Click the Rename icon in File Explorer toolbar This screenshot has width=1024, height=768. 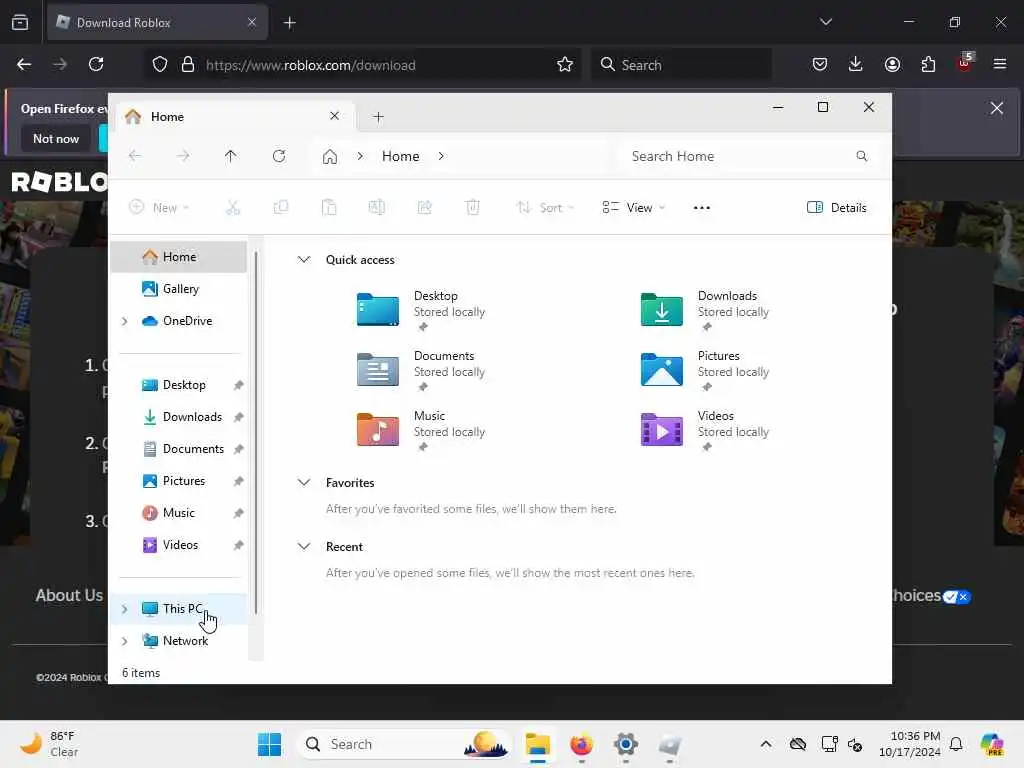pyautogui.click(x=377, y=208)
